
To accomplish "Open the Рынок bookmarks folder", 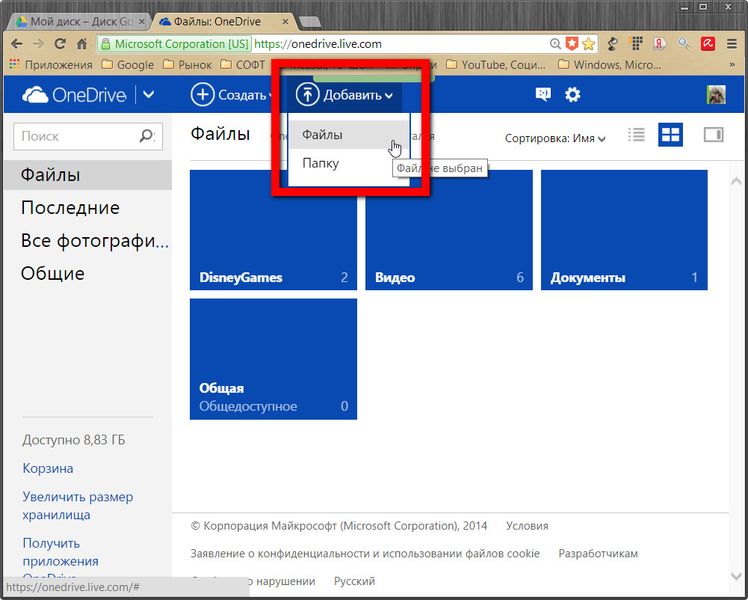I will click(x=187, y=65).
